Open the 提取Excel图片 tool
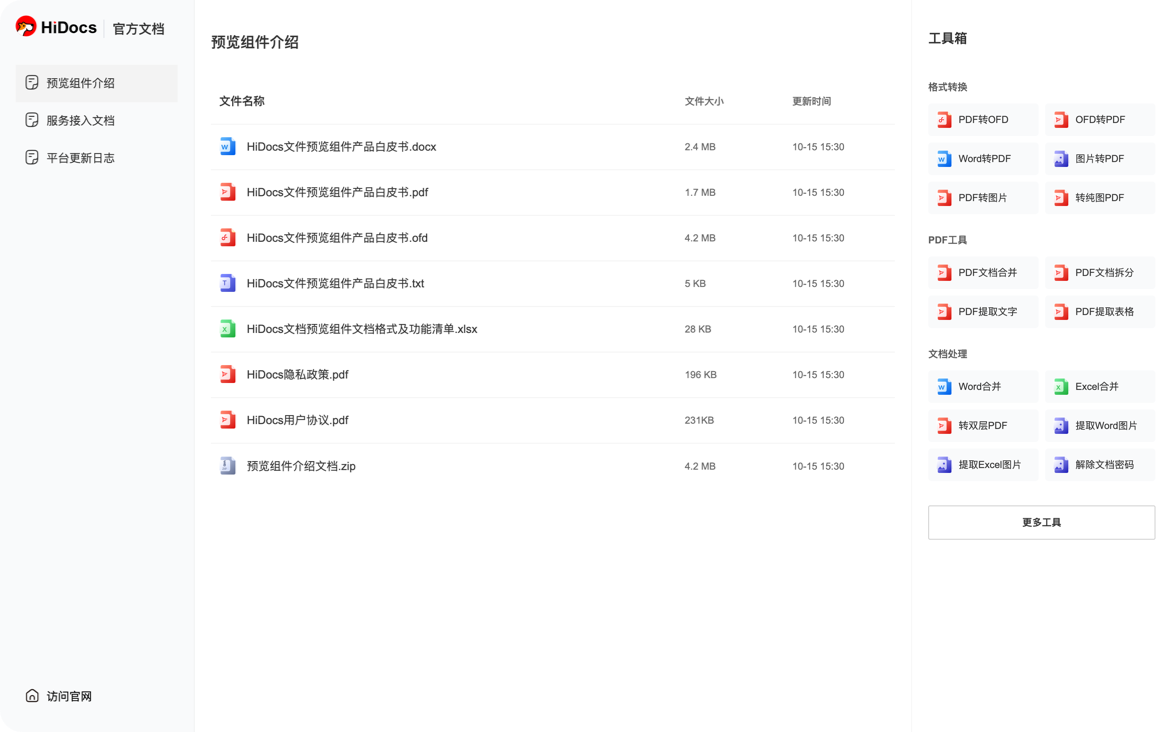 (983, 464)
